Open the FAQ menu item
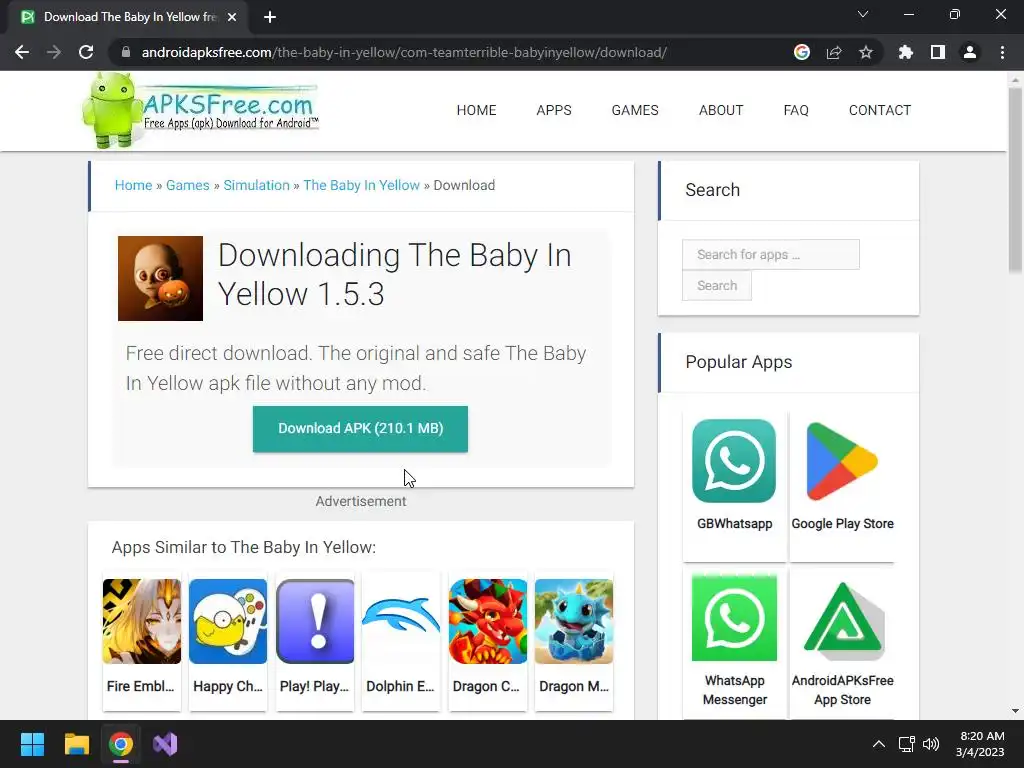The width and height of the screenshot is (1024, 768). click(x=796, y=110)
